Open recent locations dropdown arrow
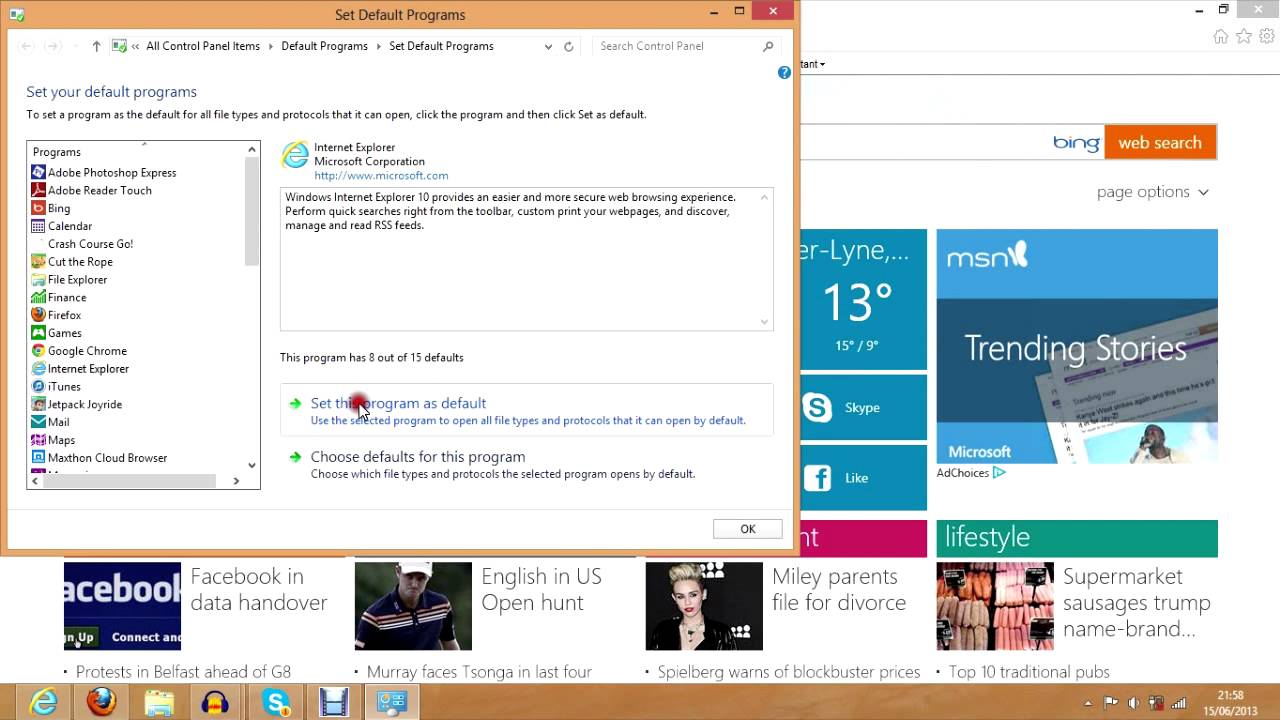The image size is (1280, 720). 74,46
